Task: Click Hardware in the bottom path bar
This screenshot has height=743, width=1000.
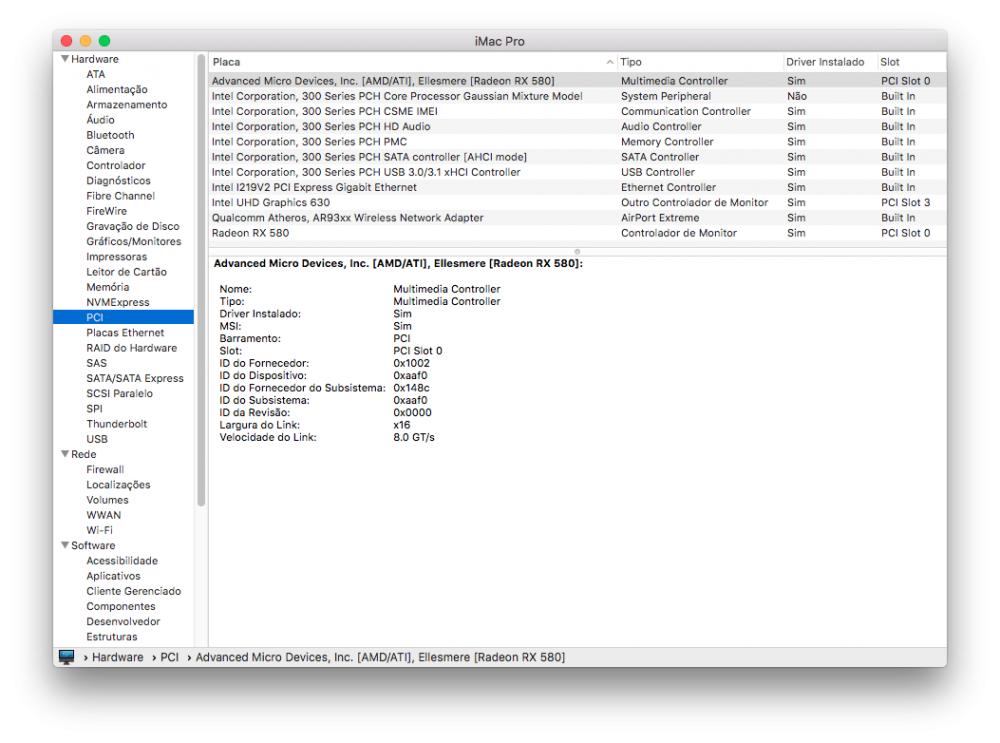Action: 117,657
